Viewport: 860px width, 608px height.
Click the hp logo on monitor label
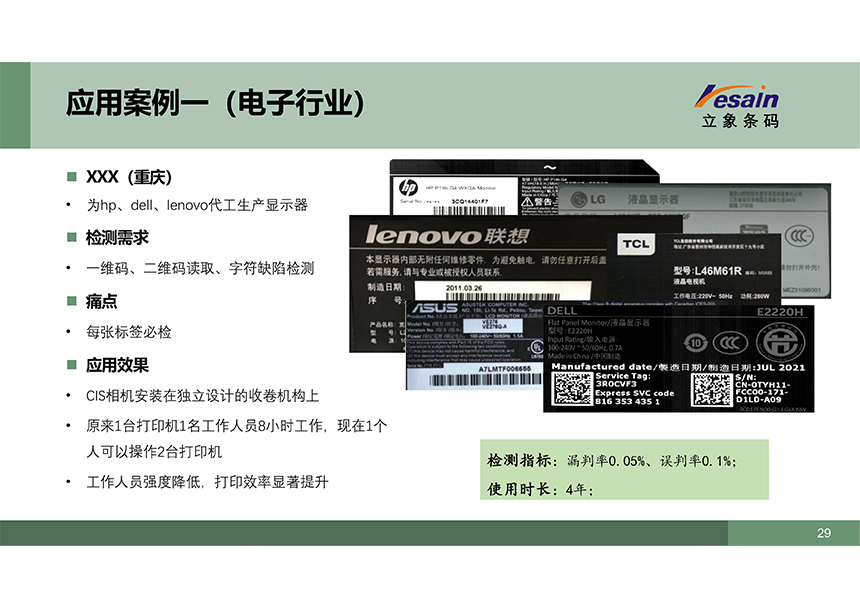click(x=409, y=188)
